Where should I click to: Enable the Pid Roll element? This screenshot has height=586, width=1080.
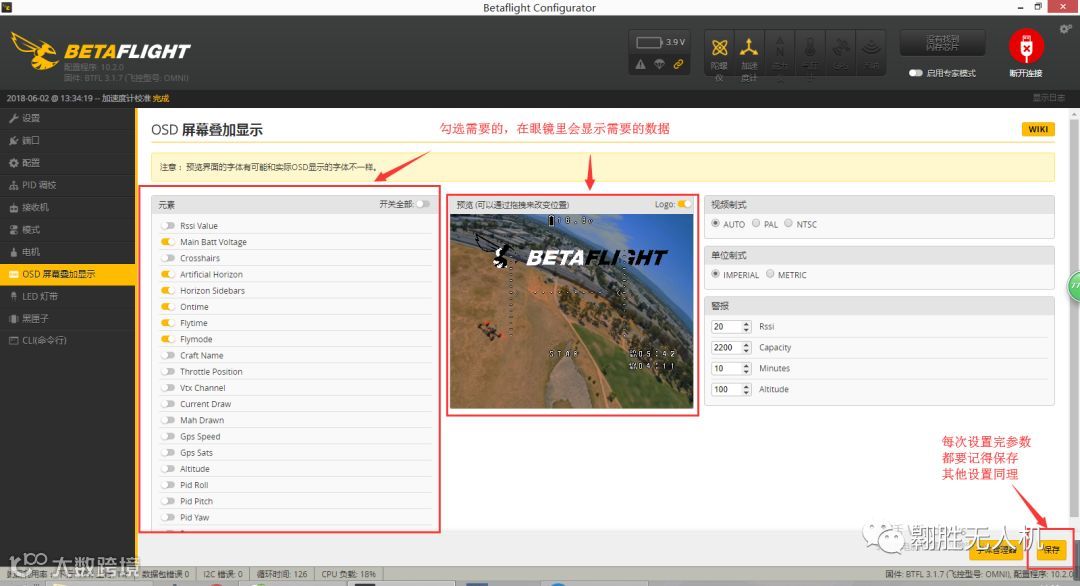[x=168, y=485]
